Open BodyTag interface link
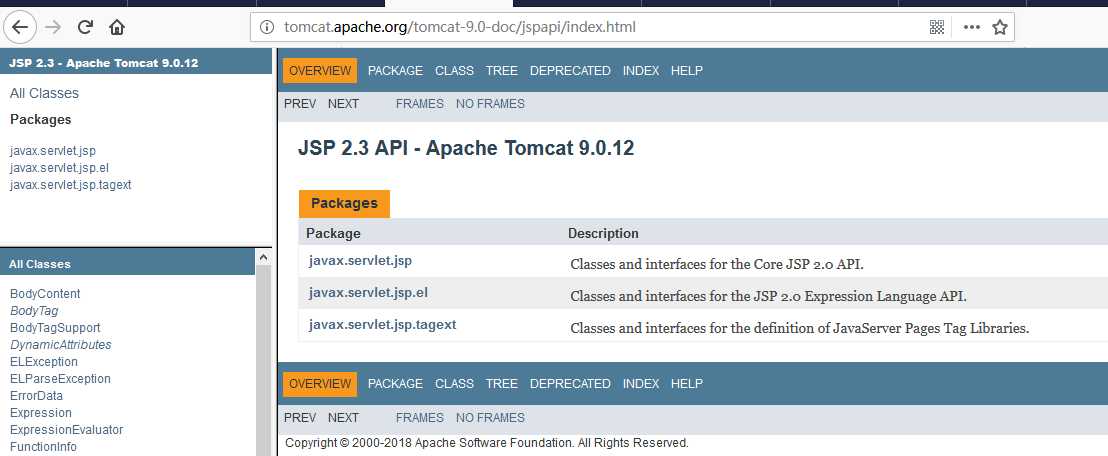The height and width of the screenshot is (456, 1108). point(34,311)
